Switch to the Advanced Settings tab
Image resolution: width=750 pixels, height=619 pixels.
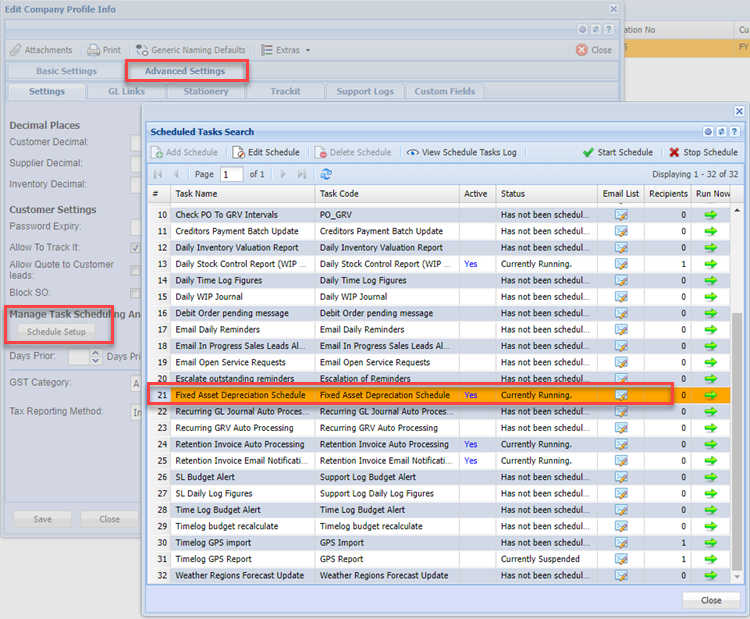pyautogui.click(x=185, y=71)
